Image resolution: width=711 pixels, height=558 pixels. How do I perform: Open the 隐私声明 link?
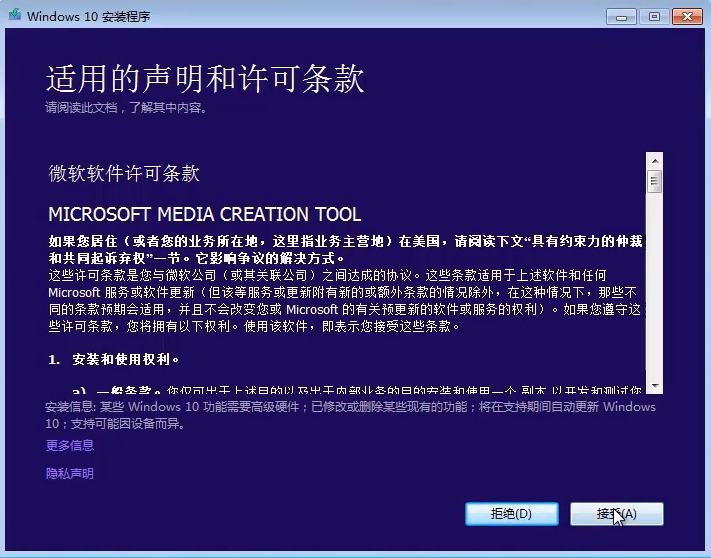pyautogui.click(x=70, y=473)
